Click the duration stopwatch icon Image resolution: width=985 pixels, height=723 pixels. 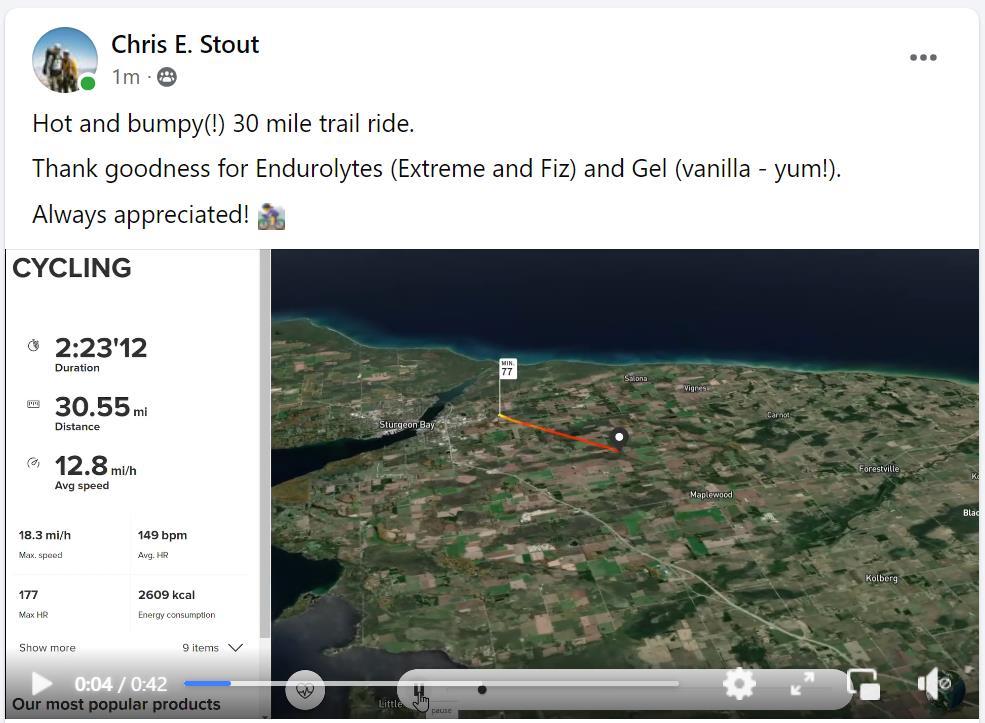[33, 345]
